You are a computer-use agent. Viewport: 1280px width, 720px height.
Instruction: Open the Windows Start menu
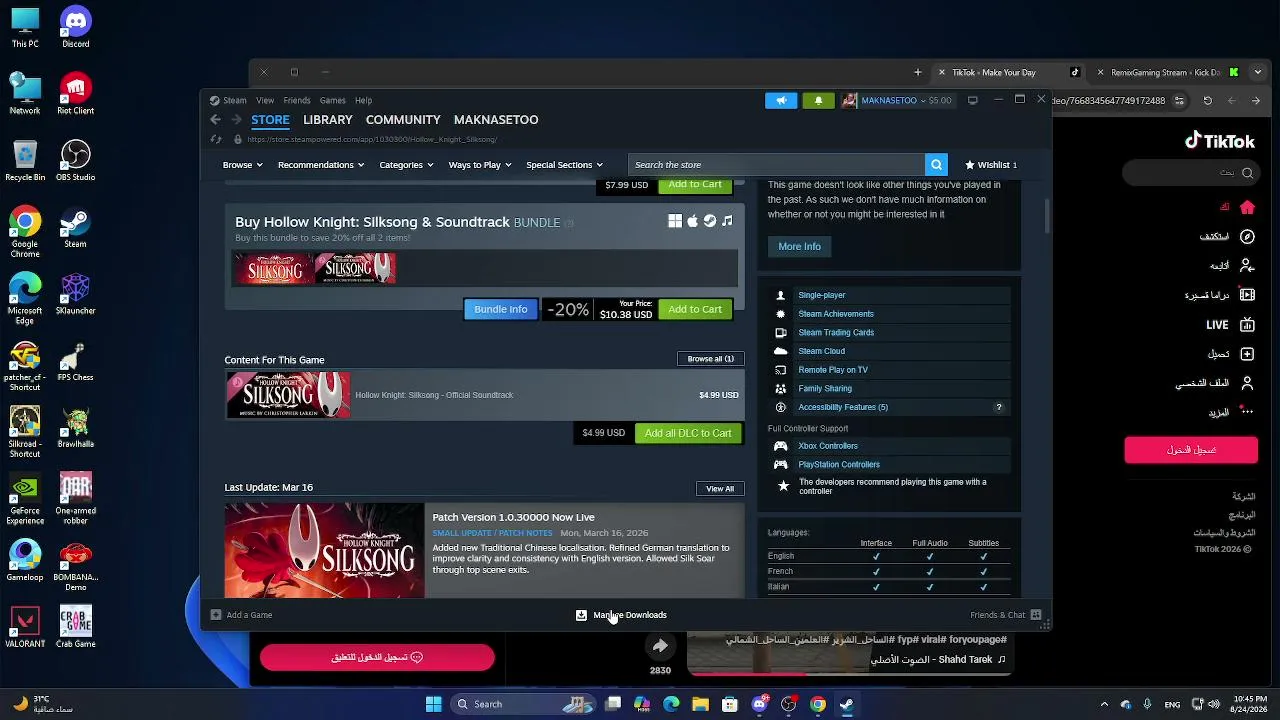point(433,704)
